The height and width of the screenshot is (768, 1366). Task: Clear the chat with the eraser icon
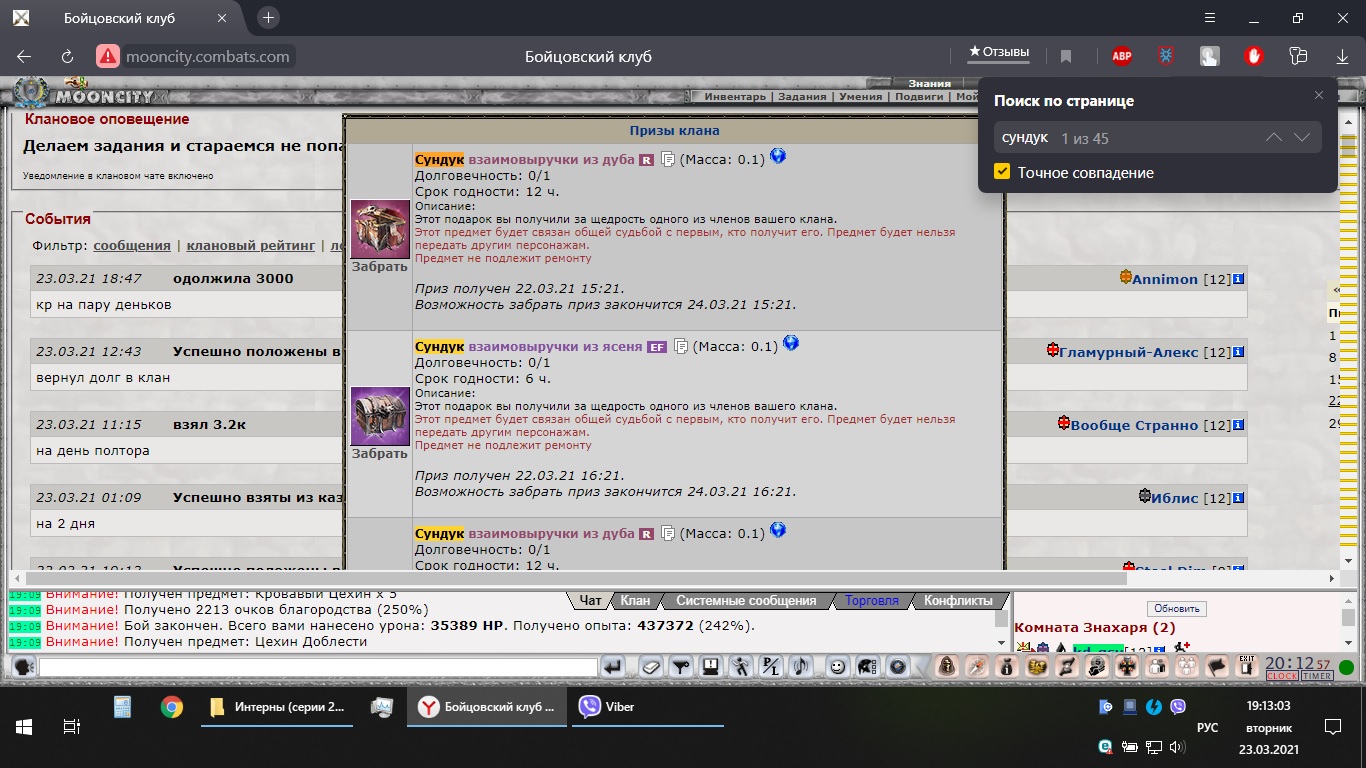point(651,666)
